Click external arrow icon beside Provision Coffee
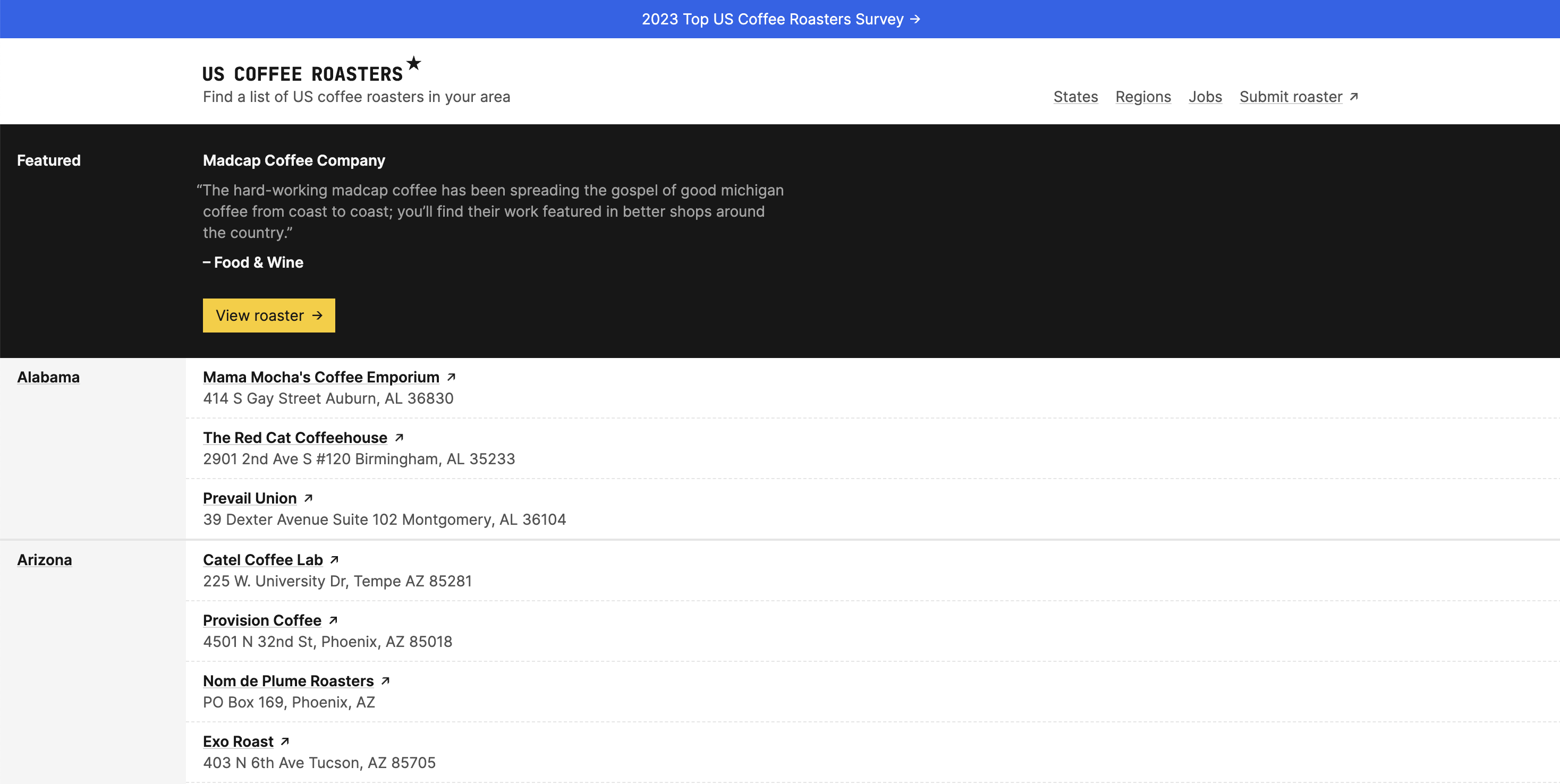 (333, 620)
